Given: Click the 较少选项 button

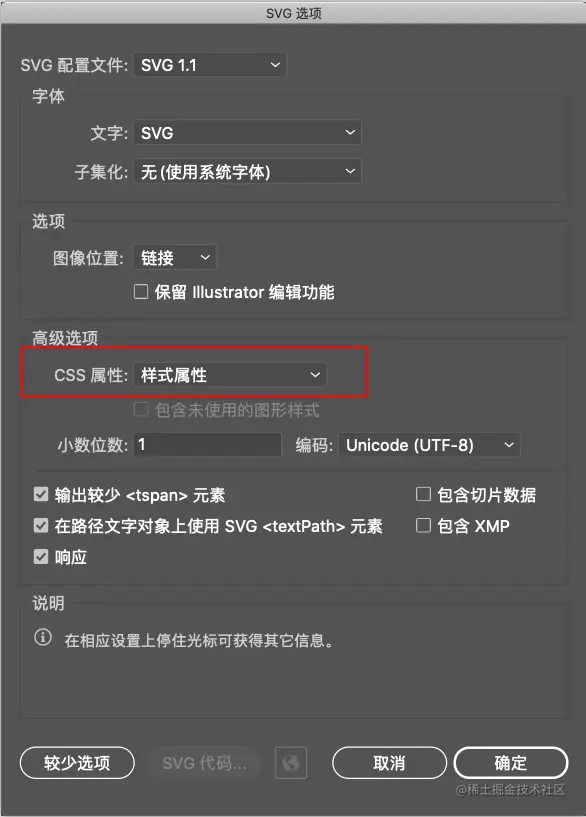Looking at the screenshot, I should pos(77,763).
